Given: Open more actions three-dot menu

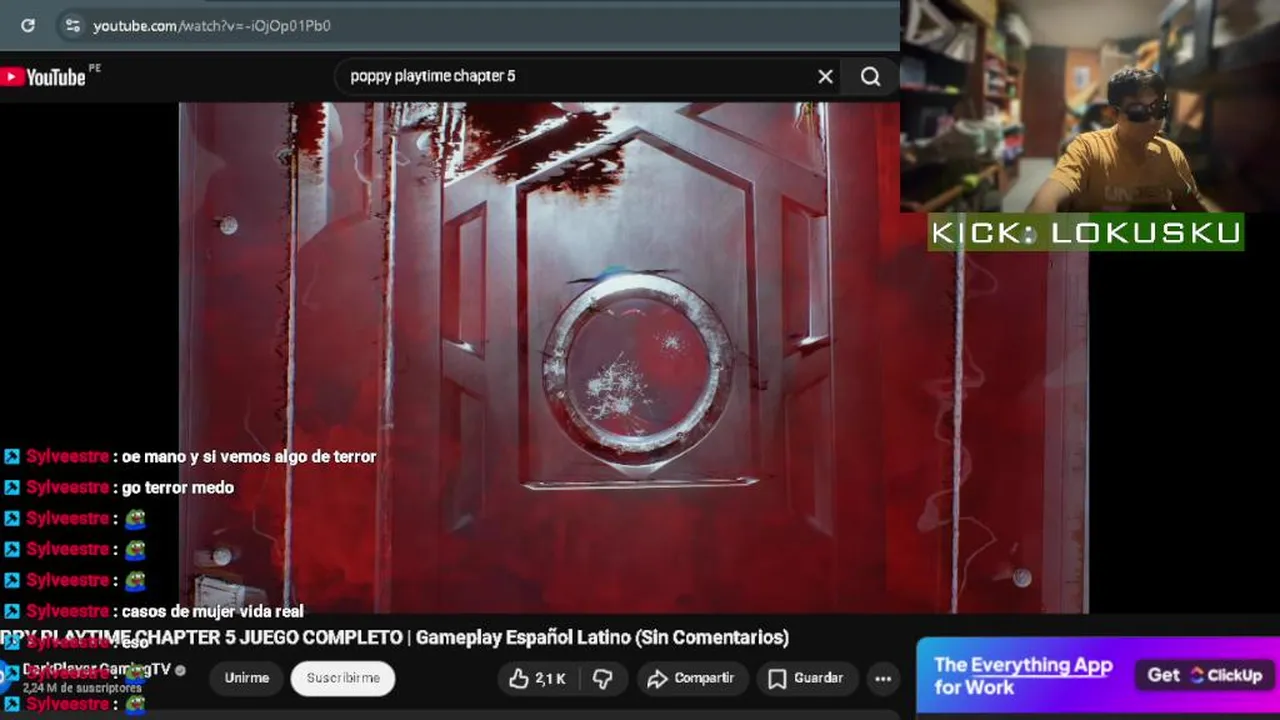Looking at the screenshot, I should coord(883,679).
